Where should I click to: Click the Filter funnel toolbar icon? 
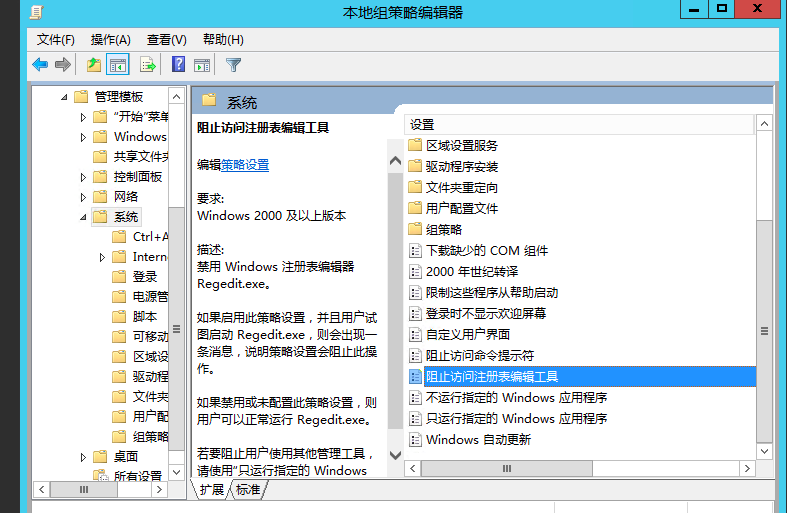point(233,65)
